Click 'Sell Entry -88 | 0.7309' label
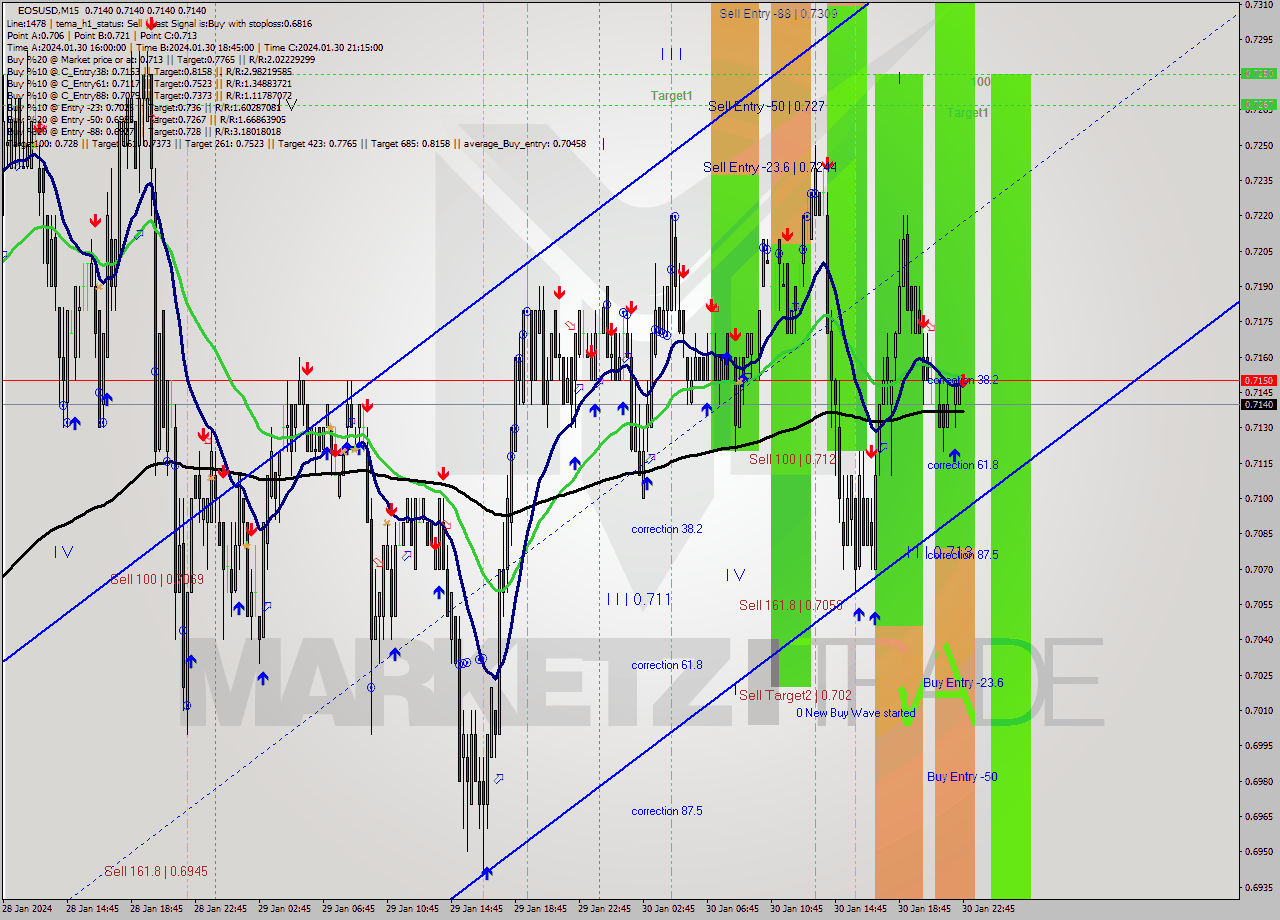Image resolution: width=1280 pixels, height=920 pixels. point(779,13)
